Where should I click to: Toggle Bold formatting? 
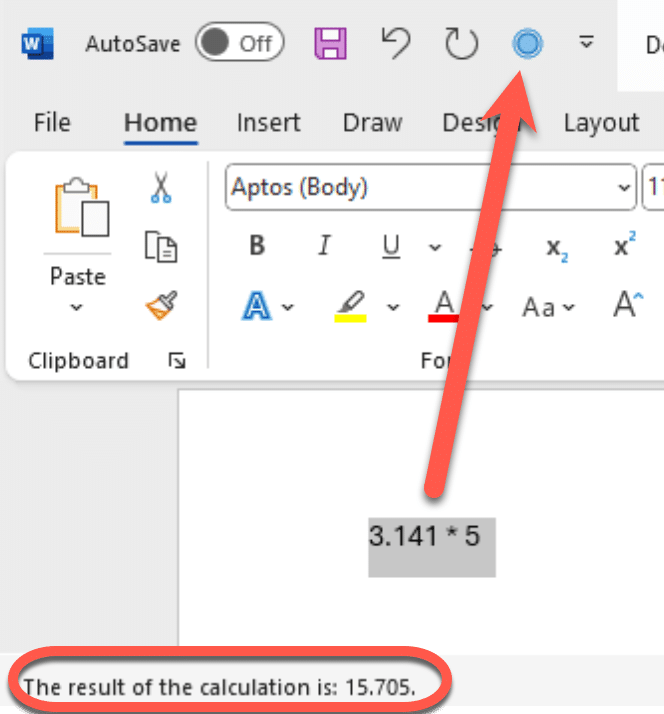coord(257,246)
